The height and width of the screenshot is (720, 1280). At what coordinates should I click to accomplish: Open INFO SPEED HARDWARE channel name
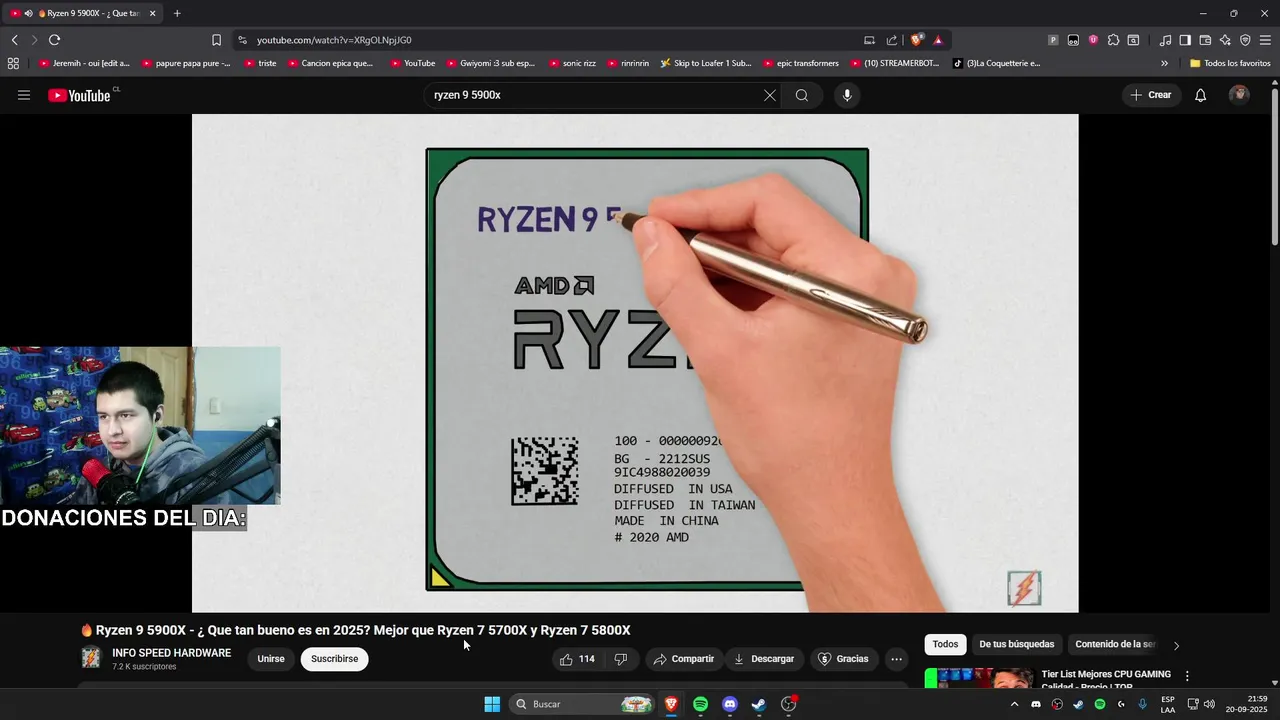pyautogui.click(x=171, y=653)
